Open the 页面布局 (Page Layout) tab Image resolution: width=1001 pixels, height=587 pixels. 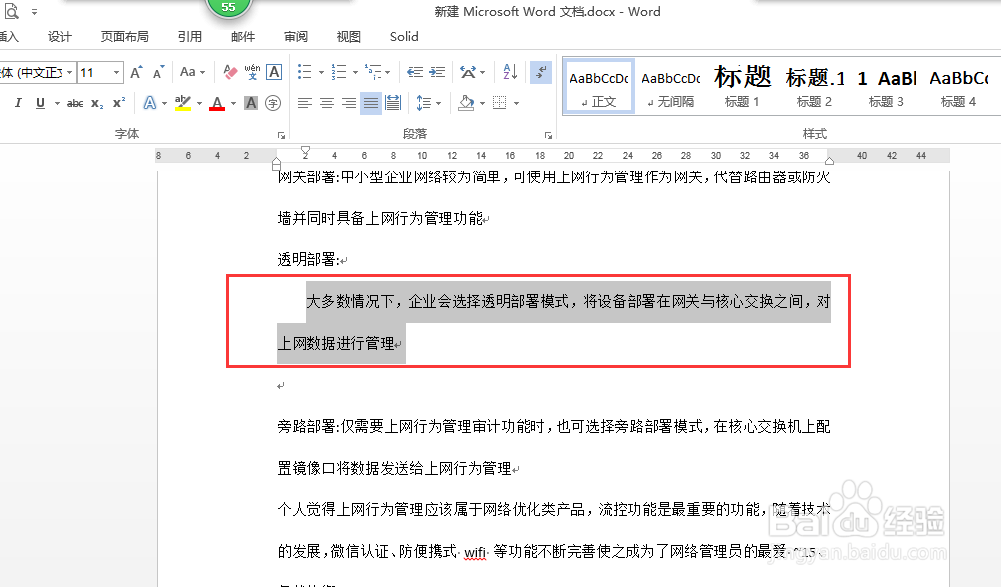click(x=124, y=37)
